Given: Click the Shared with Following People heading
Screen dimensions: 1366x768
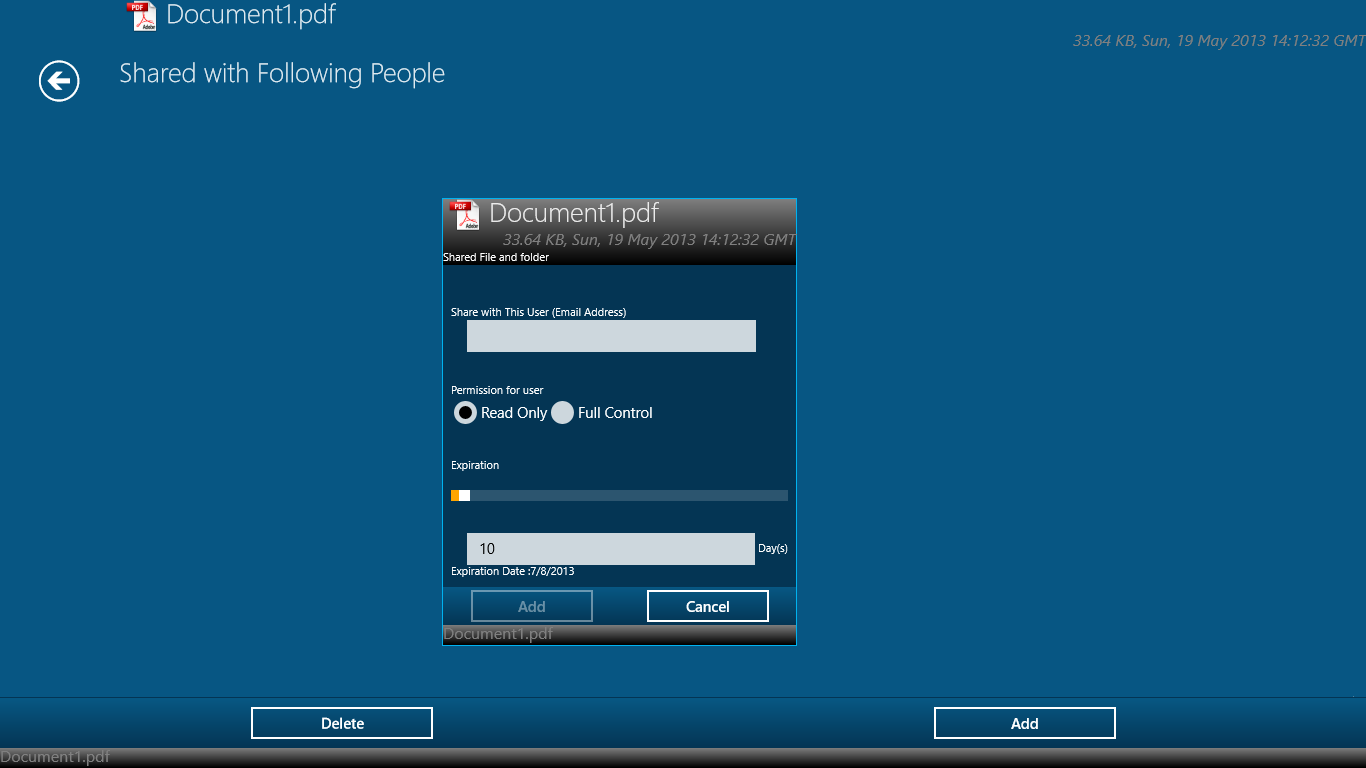Looking at the screenshot, I should pos(282,74).
